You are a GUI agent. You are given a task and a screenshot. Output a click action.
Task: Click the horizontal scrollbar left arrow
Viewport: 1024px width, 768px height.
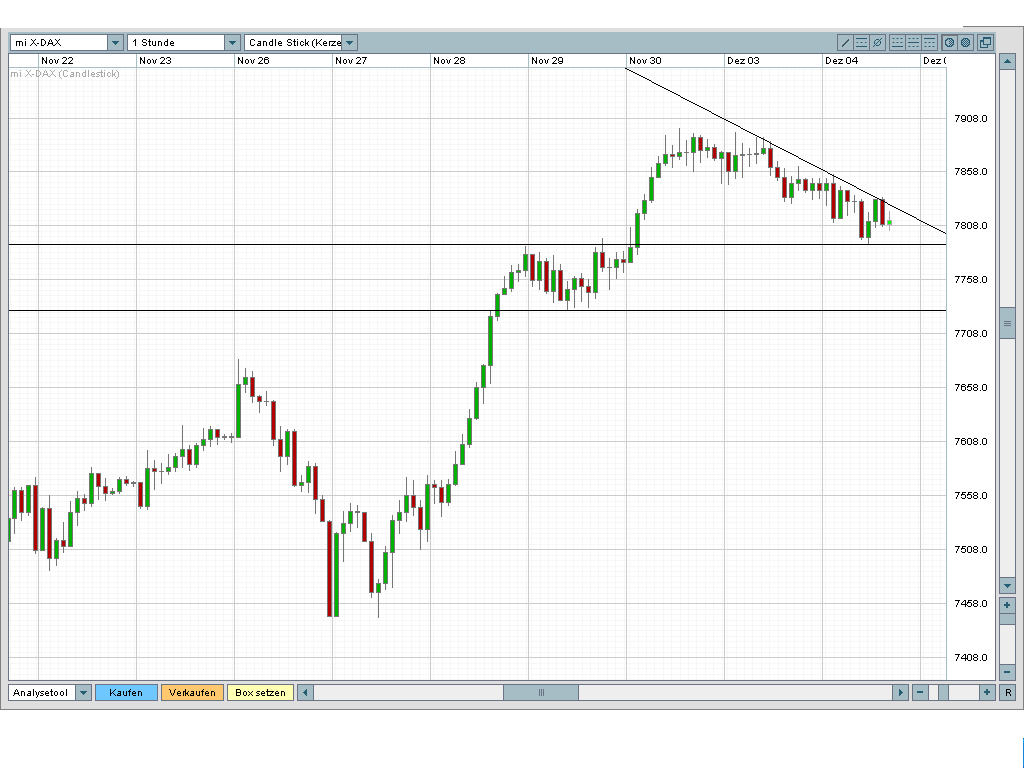[x=305, y=692]
